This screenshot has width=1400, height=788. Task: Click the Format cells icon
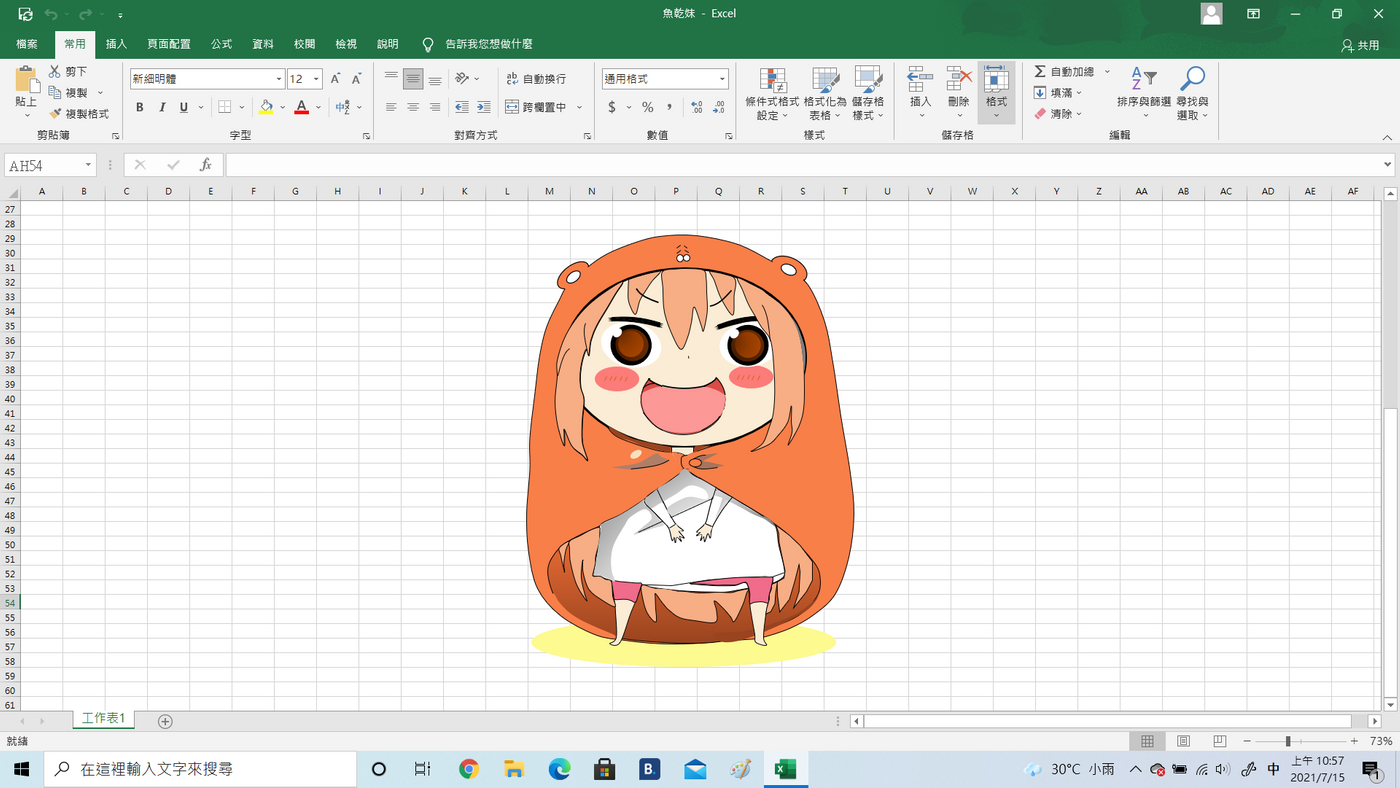pyautogui.click(x=996, y=79)
